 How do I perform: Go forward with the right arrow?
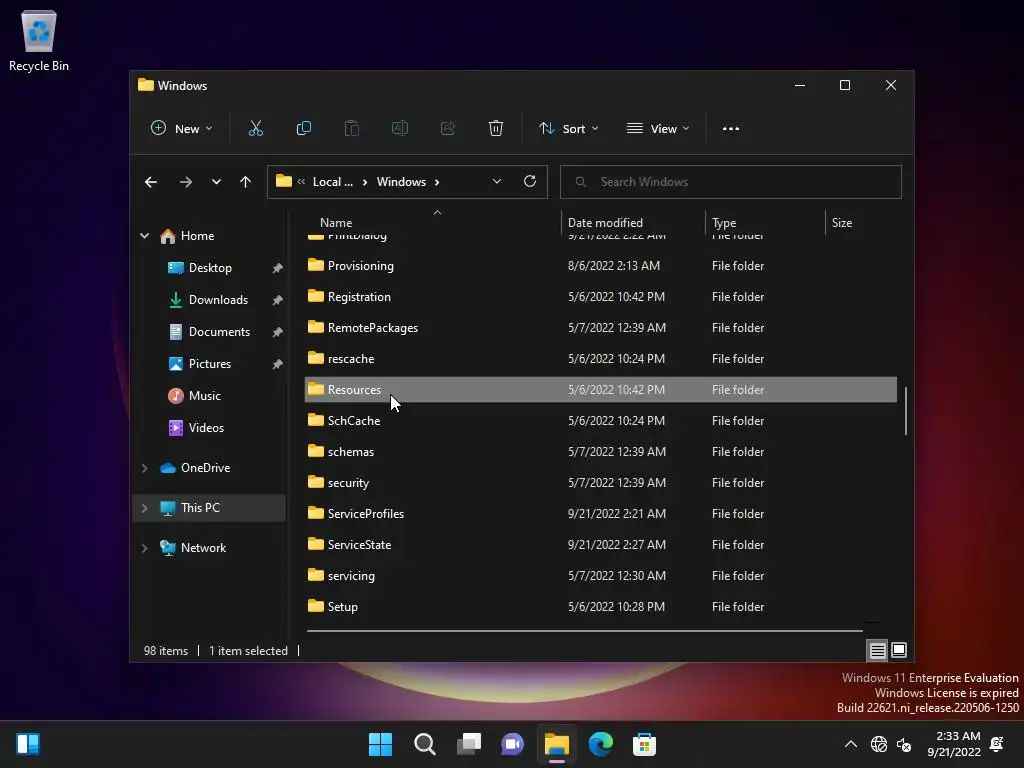pyautogui.click(x=186, y=182)
